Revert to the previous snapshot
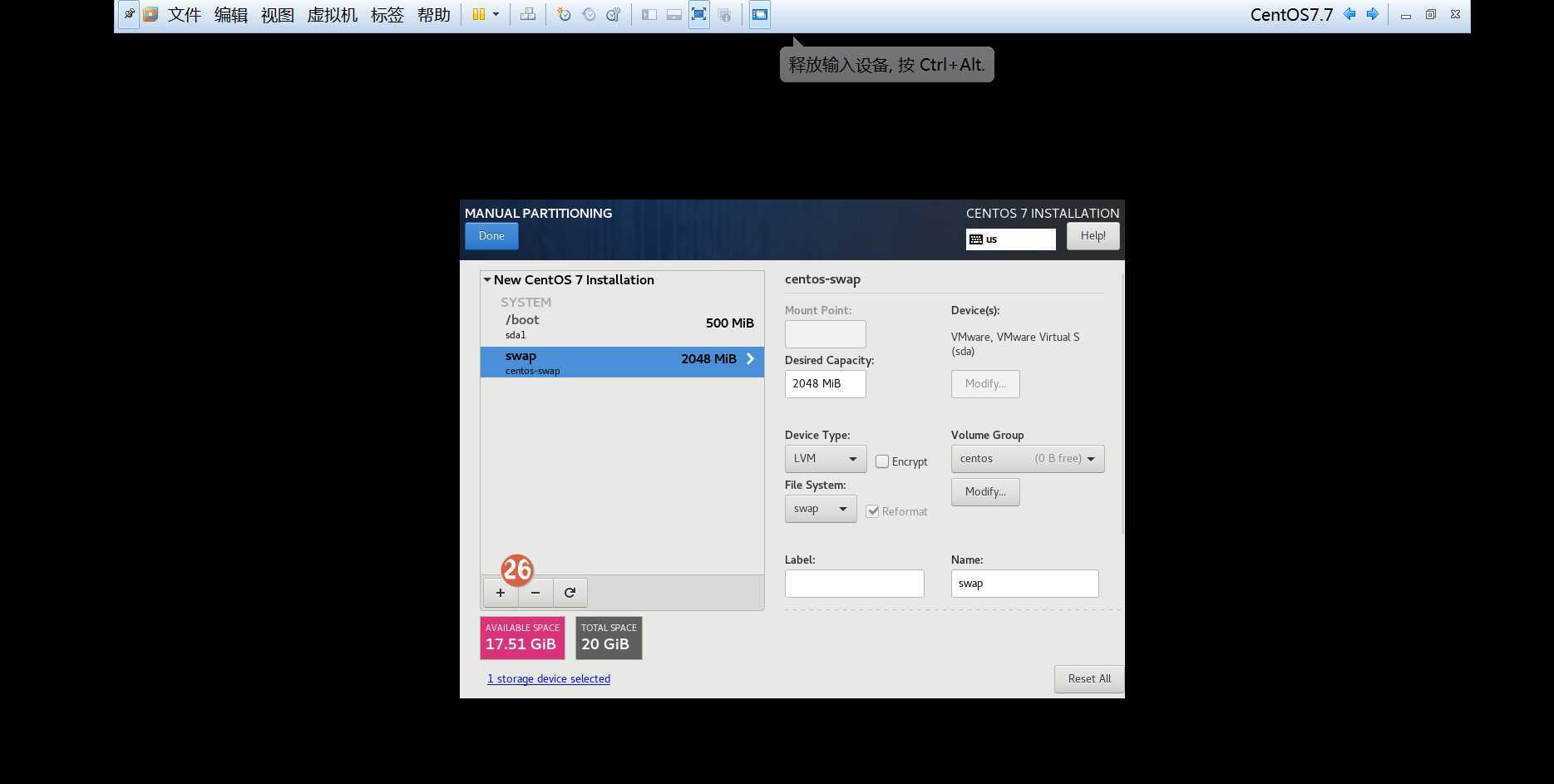Viewport: 1554px width, 784px height. [589, 14]
